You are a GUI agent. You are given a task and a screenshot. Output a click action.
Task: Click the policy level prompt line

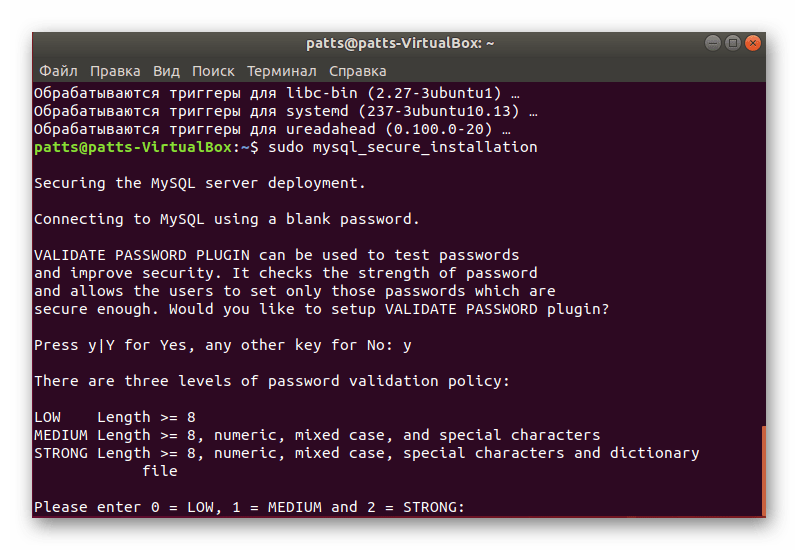coord(249,507)
